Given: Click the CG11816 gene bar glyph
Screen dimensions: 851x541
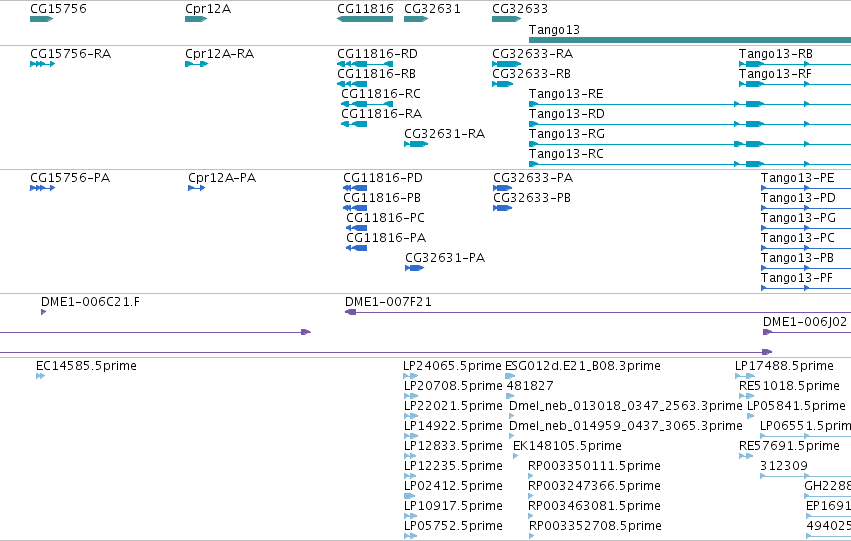Looking at the screenshot, I should pyautogui.click(x=365, y=19).
